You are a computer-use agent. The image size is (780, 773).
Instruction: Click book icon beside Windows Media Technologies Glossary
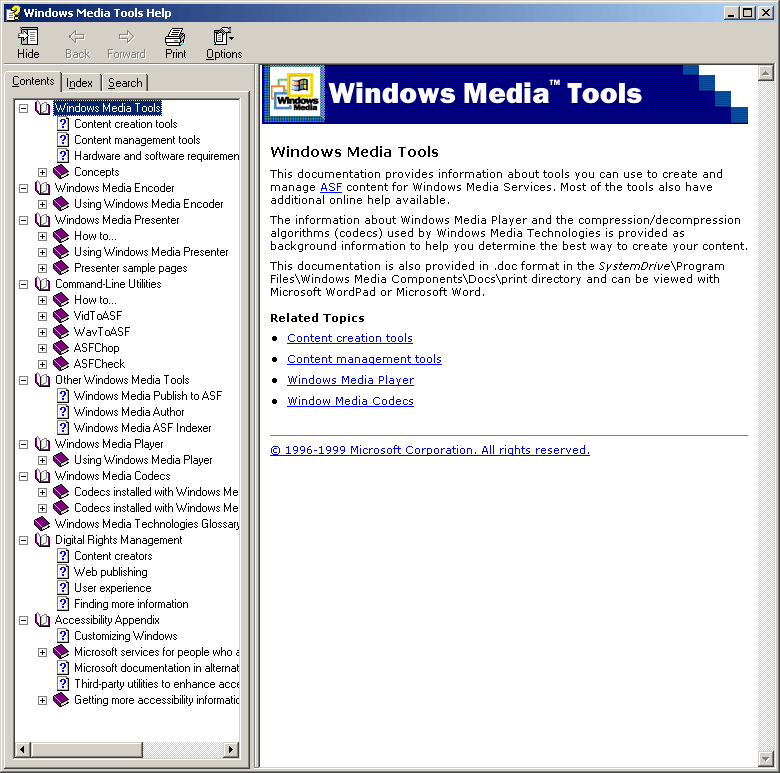click(42, 524)
